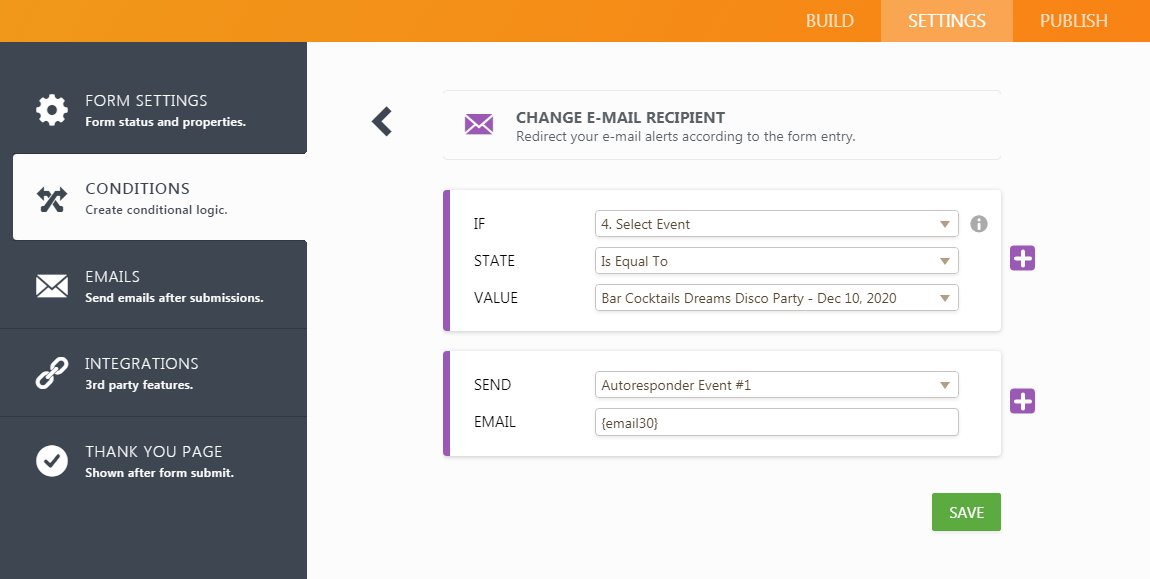Image resolution: width=1150 pixels, height=579 pixels.
Task: Select the SETTINGS tab
Action: pos(946,21)
